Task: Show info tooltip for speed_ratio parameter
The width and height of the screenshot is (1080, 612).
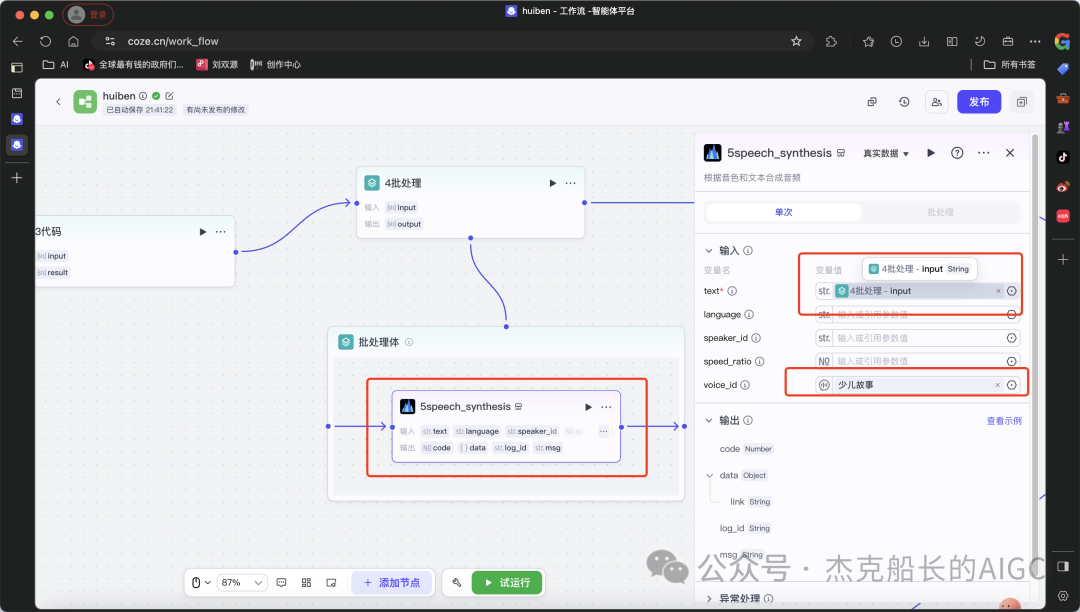Action: 760,361
